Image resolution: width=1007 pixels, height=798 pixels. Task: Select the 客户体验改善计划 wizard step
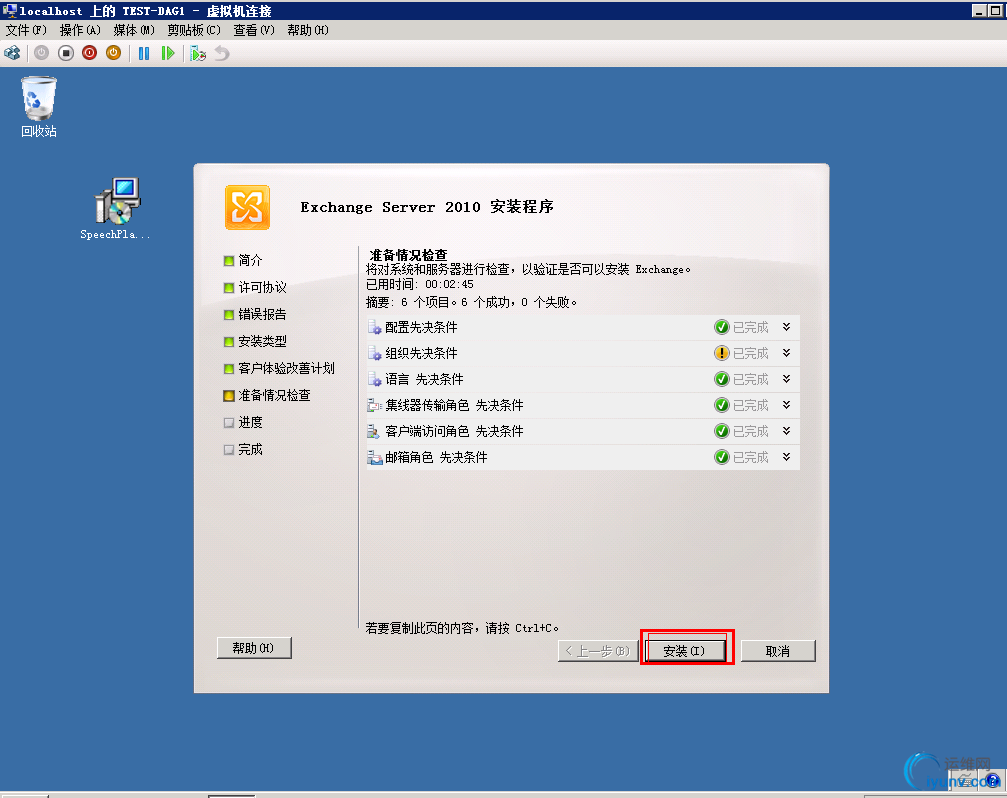coord(286,369)
